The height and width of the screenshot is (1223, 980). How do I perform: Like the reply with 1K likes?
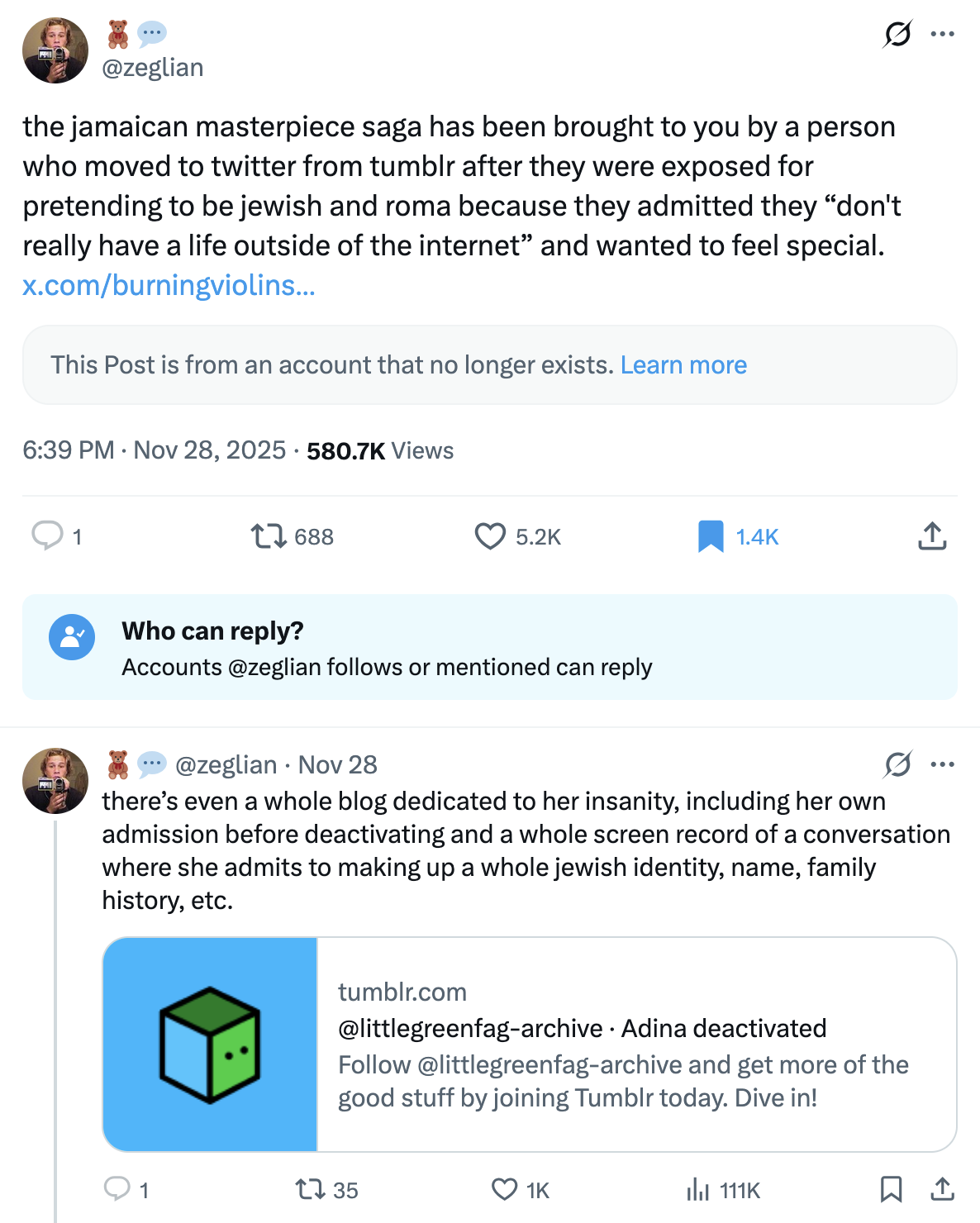click(x=504, y=1189)
